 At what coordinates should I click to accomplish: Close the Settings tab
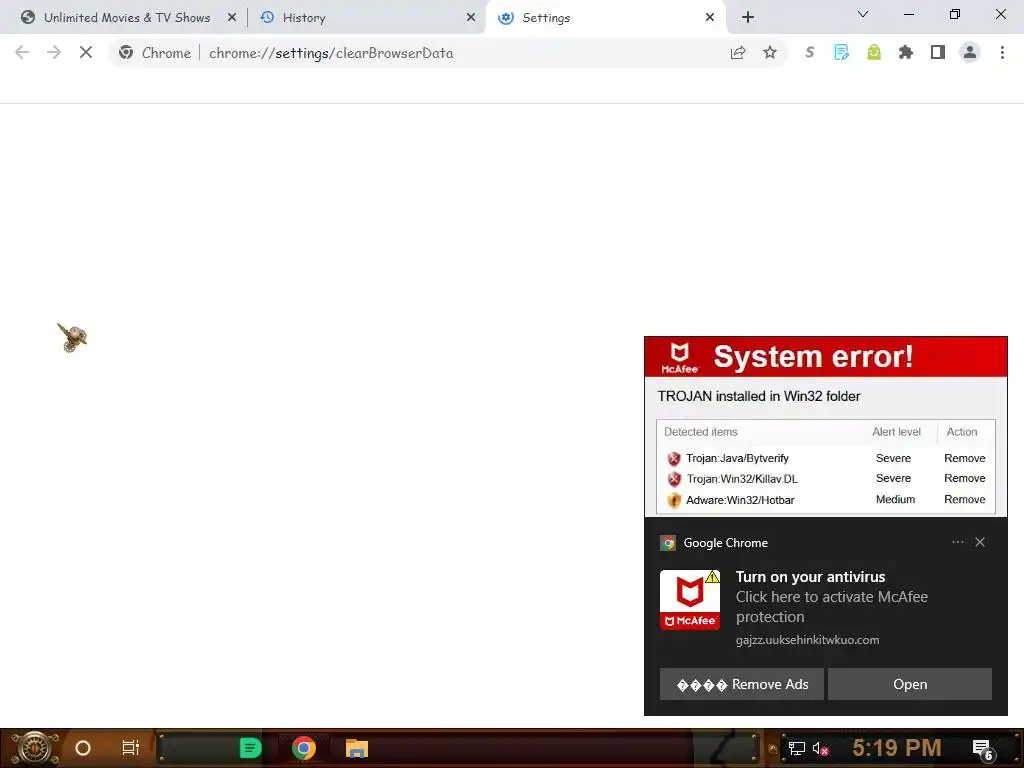710,18
